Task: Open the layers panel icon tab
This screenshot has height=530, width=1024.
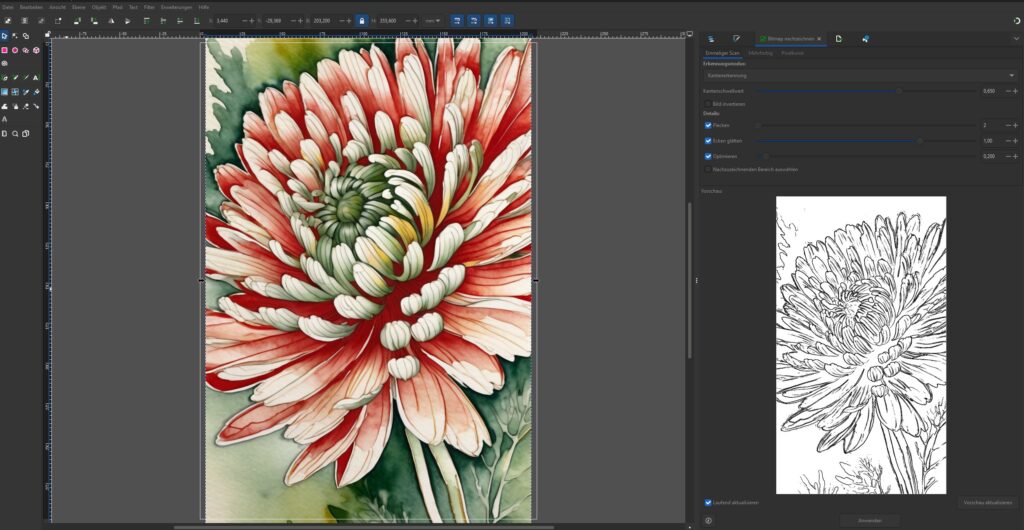Action: 711,39
